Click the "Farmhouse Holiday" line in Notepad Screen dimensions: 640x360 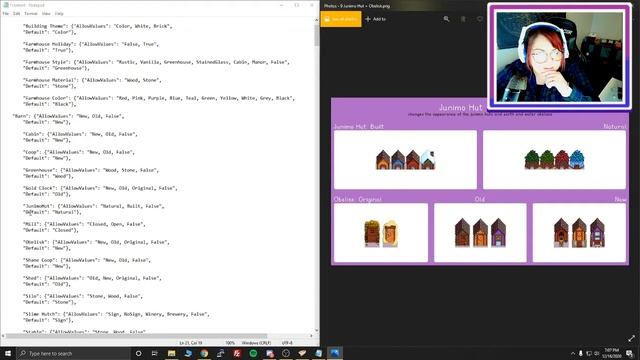[91, 44]
